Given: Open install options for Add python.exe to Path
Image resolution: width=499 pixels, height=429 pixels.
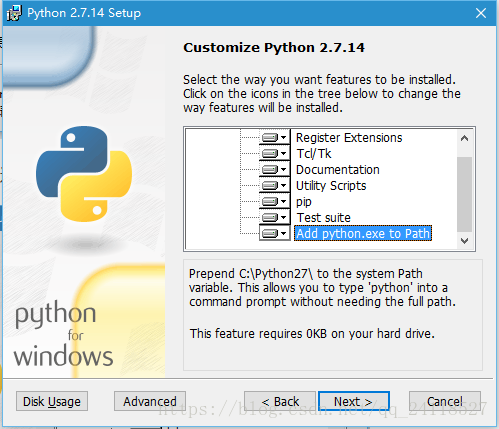Looking at the screenshot, I should pos(275,233).
